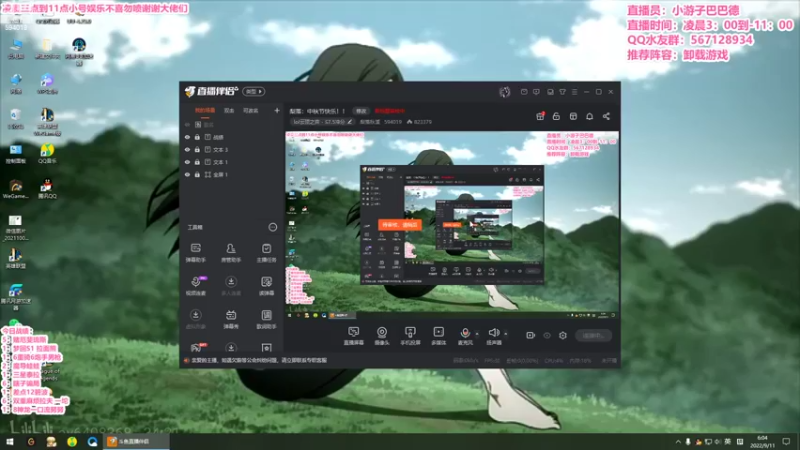Open the notification bell in the companion app
Viewport: 800px width, 450px height.
(x=589, y=116)
